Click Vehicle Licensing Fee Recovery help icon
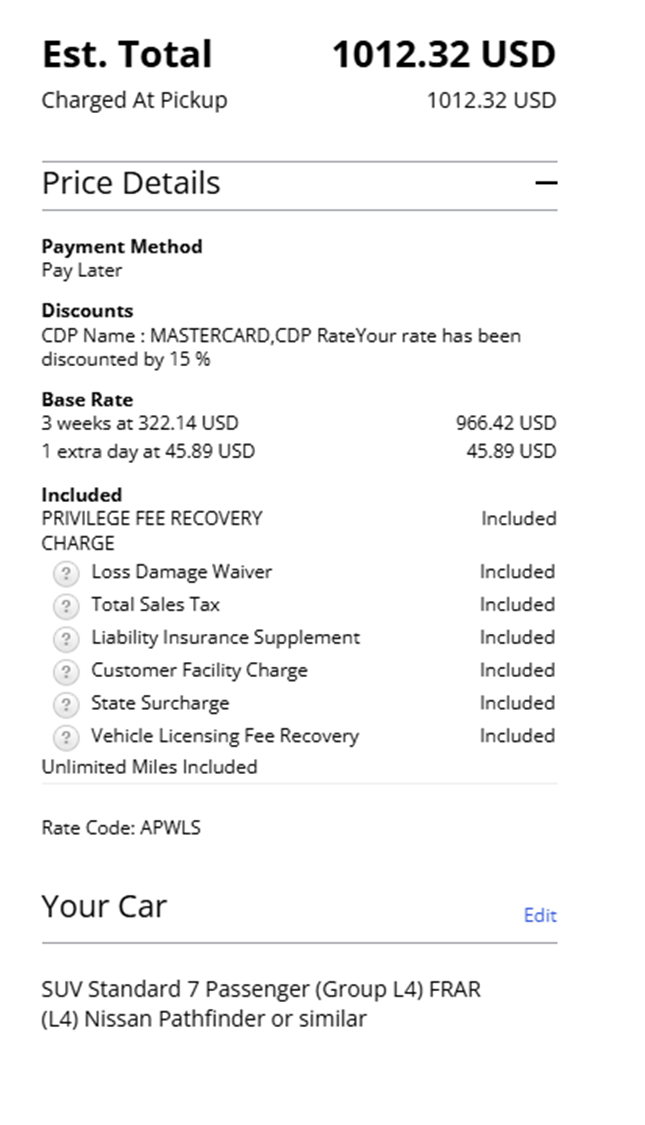The width and height of the screenshot is (645, 1125). tap(65, 737)
